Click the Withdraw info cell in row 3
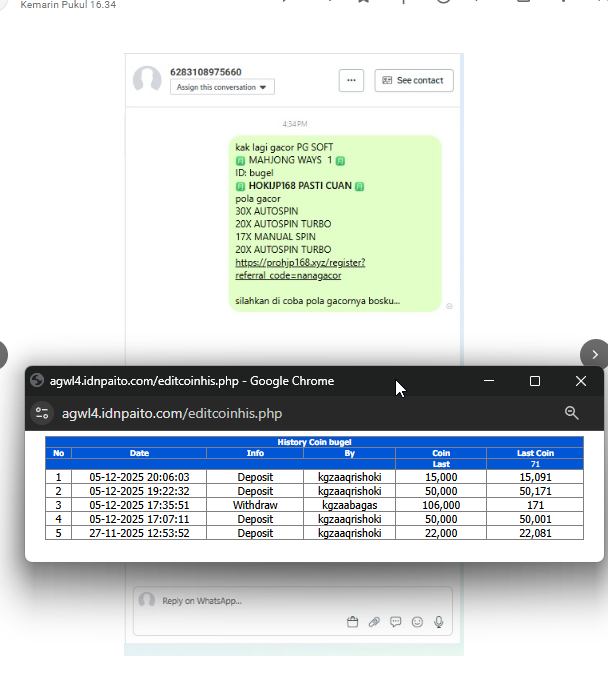 point(255,505)
